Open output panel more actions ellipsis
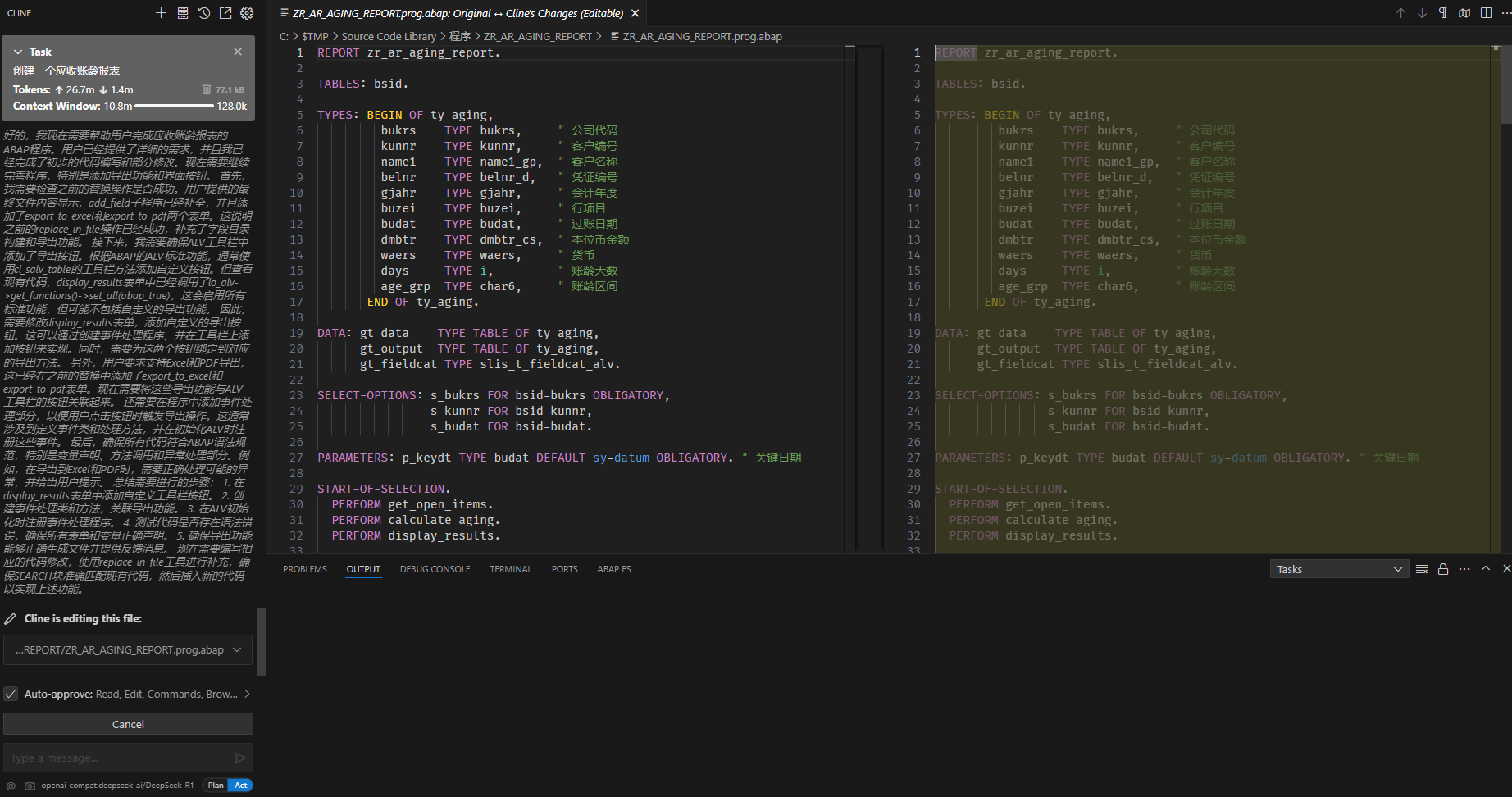The image size is (1512, 797). 1464,569
